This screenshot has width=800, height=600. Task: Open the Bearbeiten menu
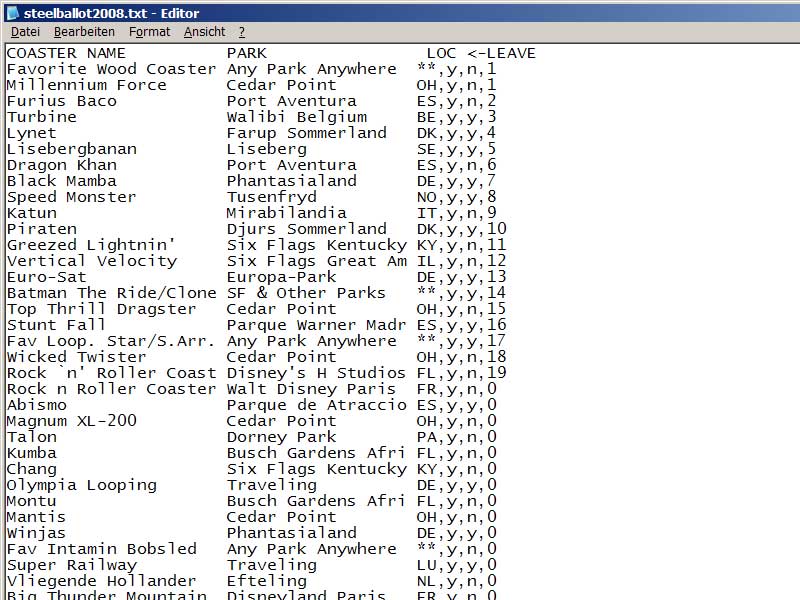(x=84, y=32)
